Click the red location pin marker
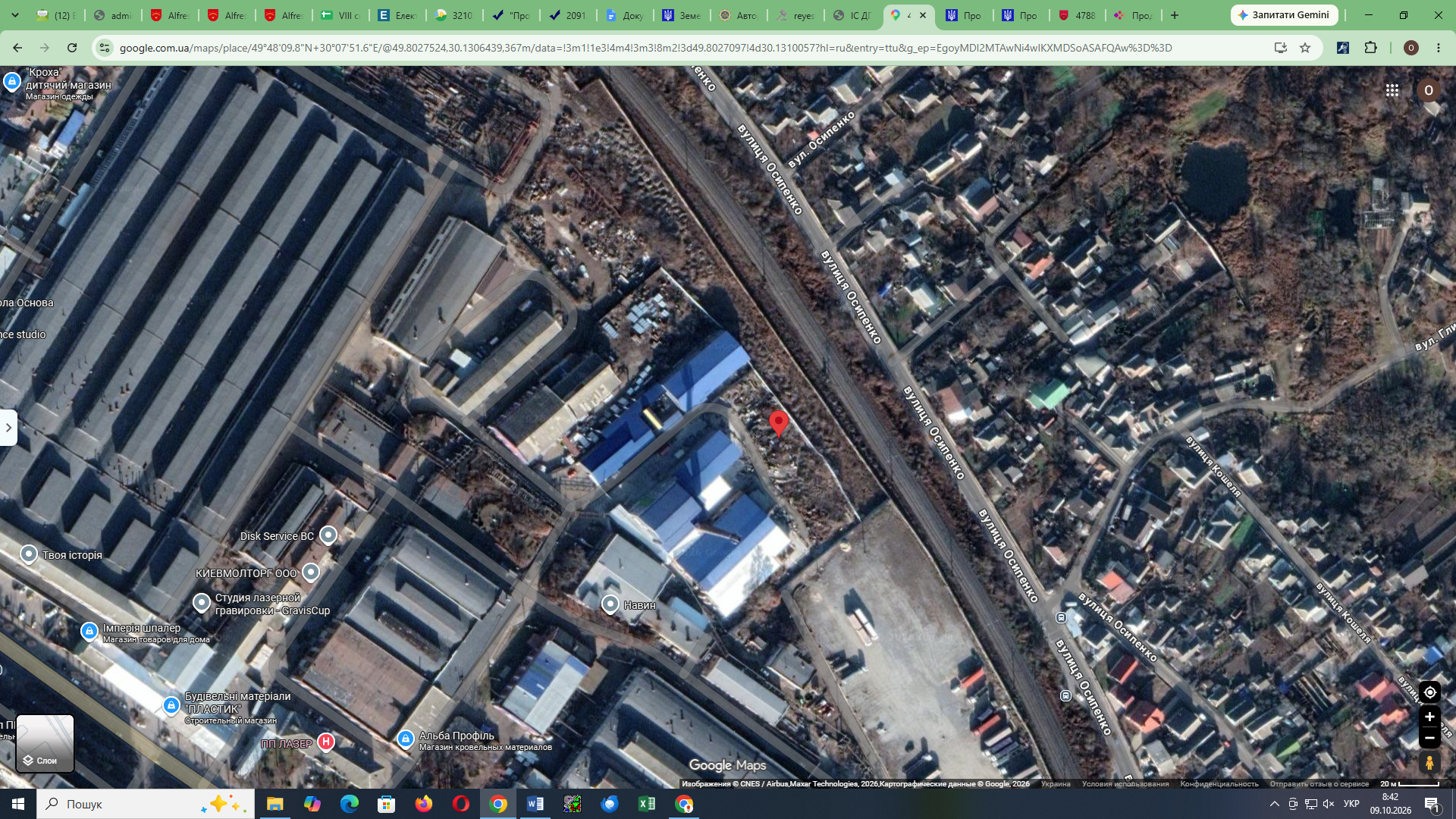This screenshot has width=1456, height=819. [x=778, y=422]
